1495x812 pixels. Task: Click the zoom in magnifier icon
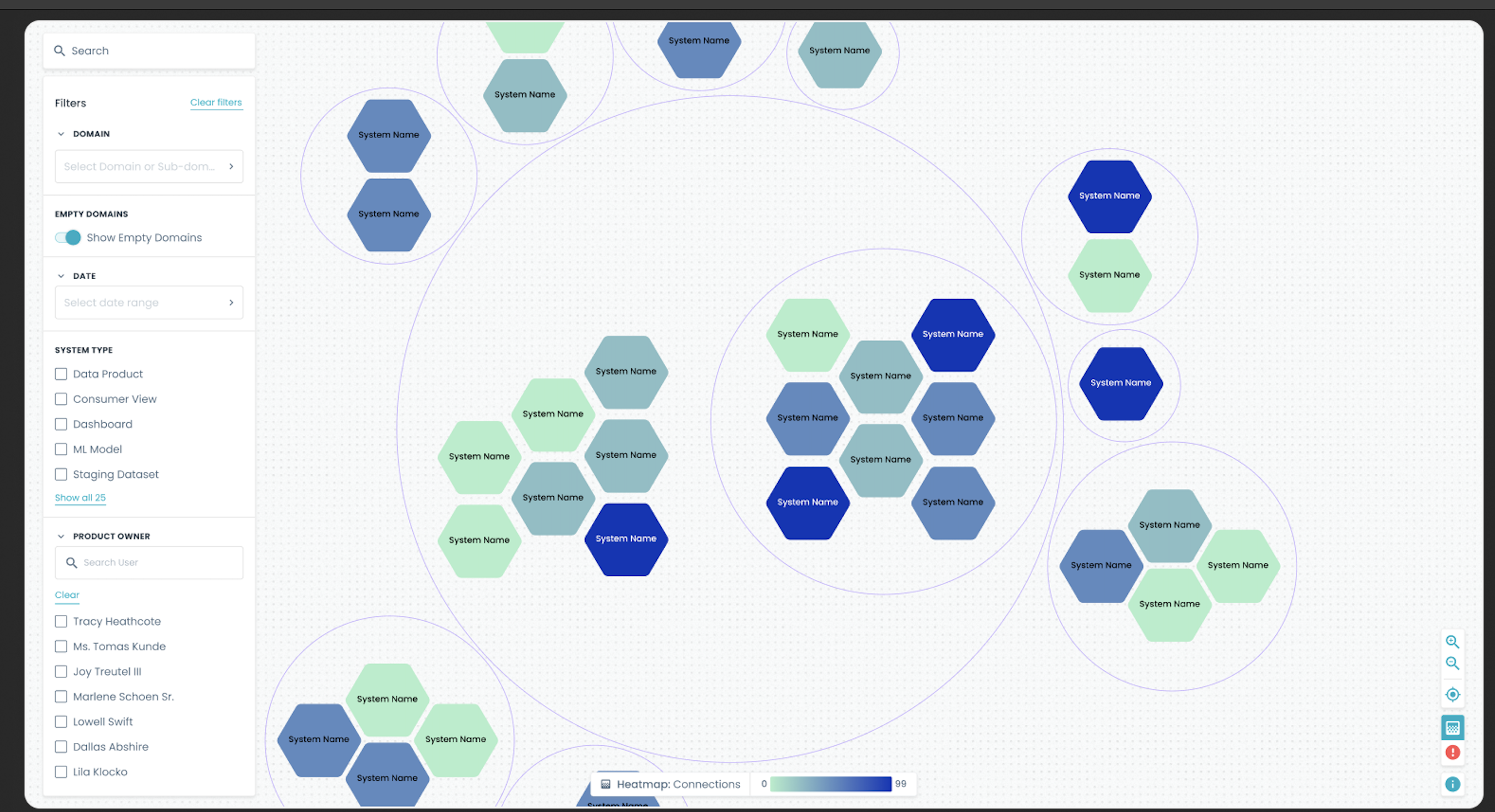pos(1452,641)
